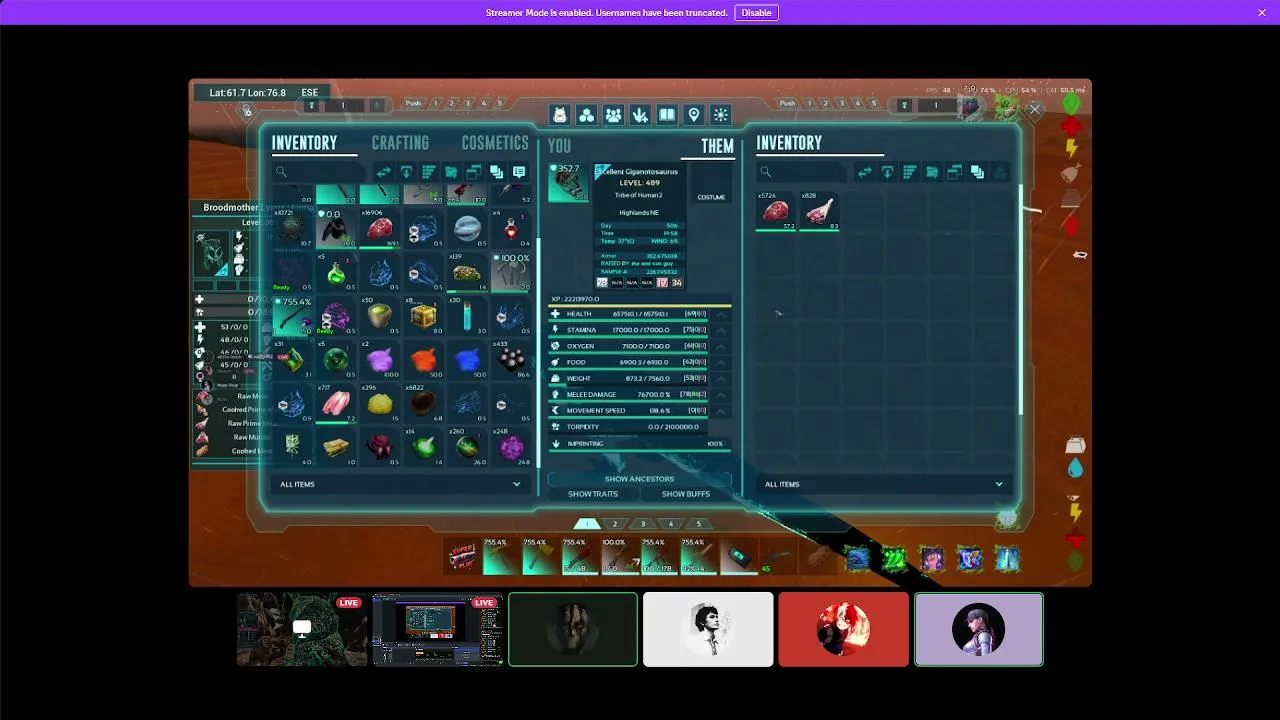Open the backpack inventory icon
Image resolution: width=1280 pixels, height=720 pixels.
pos(560,115)
